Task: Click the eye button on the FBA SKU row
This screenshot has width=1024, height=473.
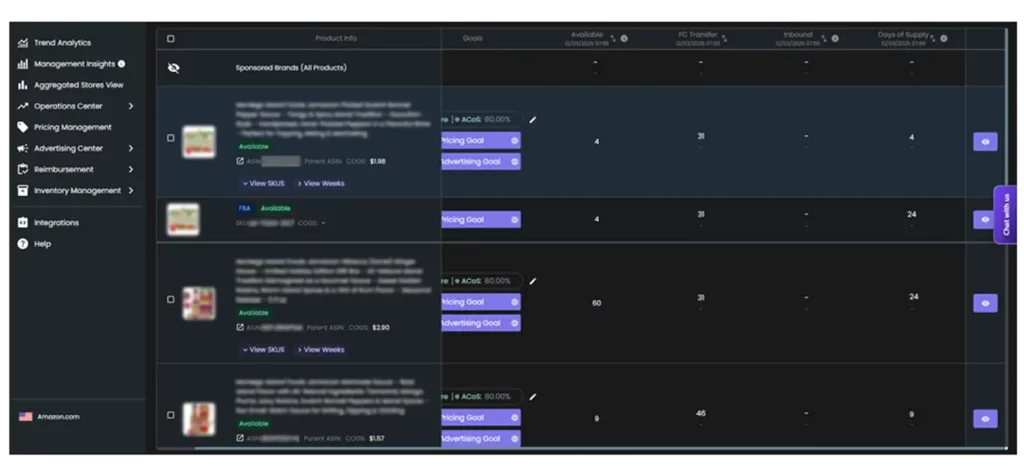Action: tap(984, 220)
